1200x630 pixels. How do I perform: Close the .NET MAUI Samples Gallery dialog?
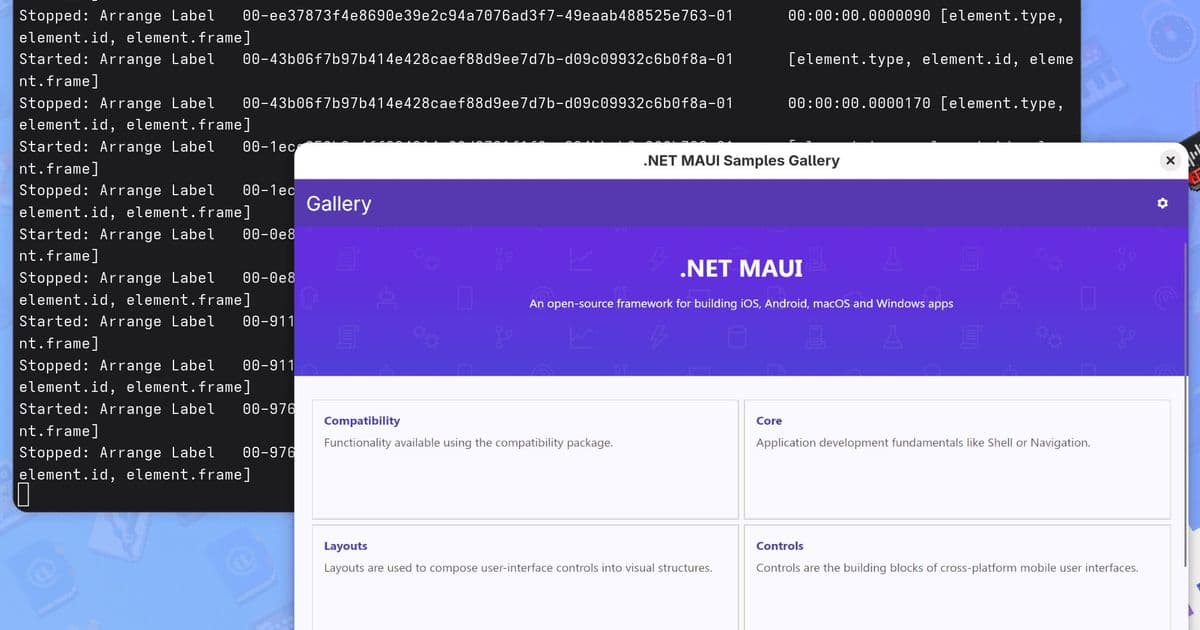tap(1169, 160)
